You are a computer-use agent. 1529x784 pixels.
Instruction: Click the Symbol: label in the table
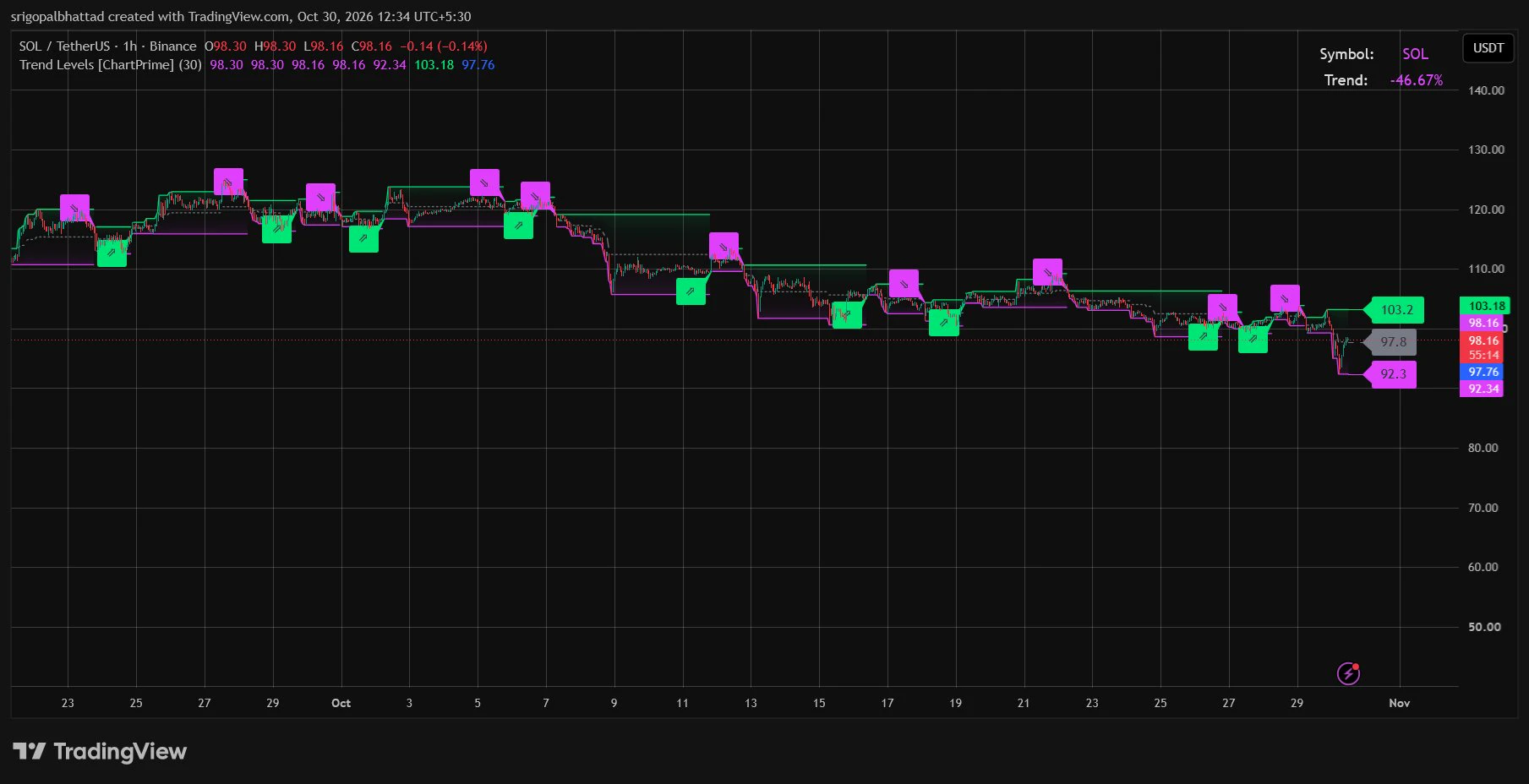coord(1346,54)
